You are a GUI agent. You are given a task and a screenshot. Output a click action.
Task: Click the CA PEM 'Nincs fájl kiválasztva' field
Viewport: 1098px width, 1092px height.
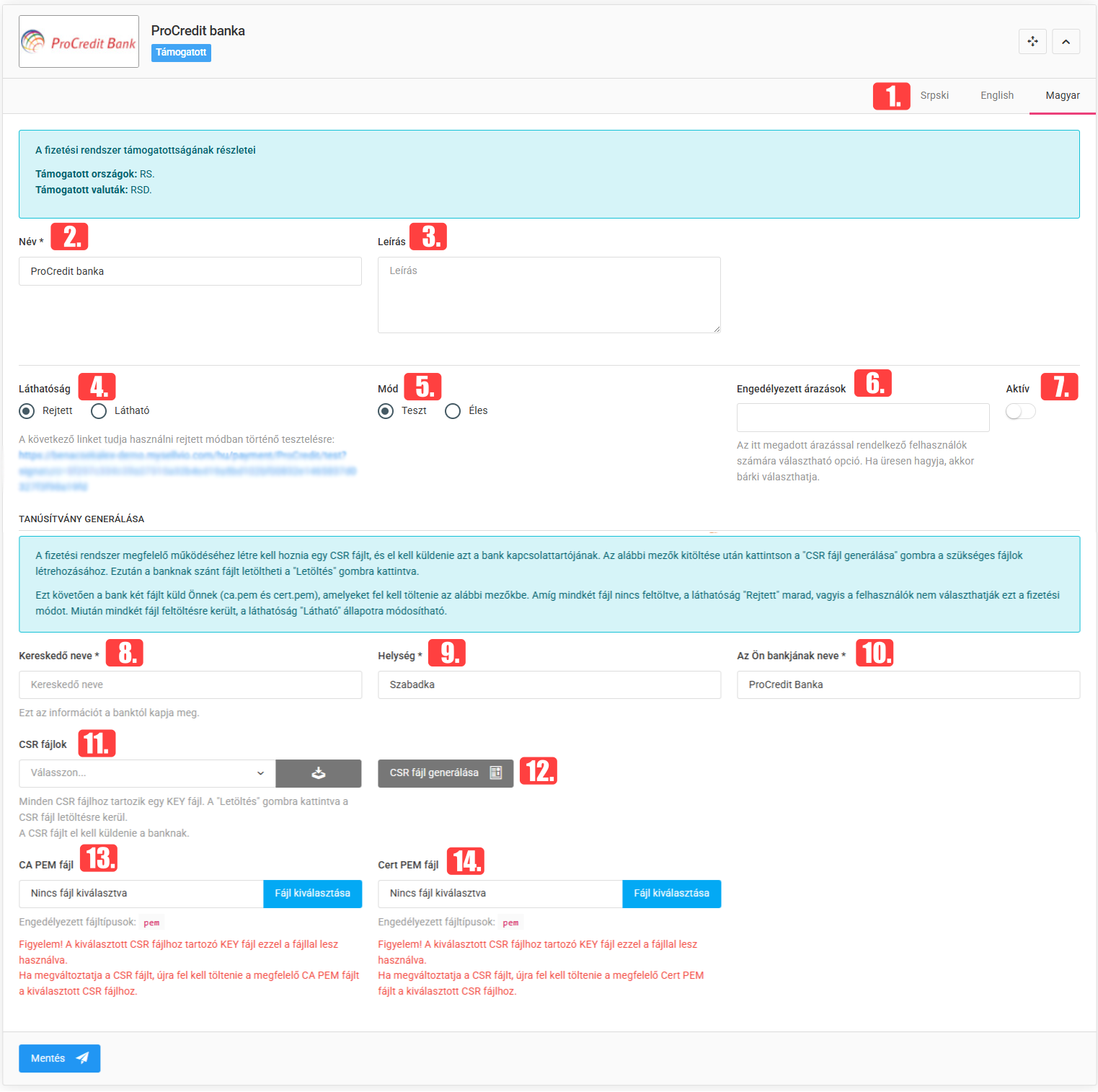click(x=141, y=894)
